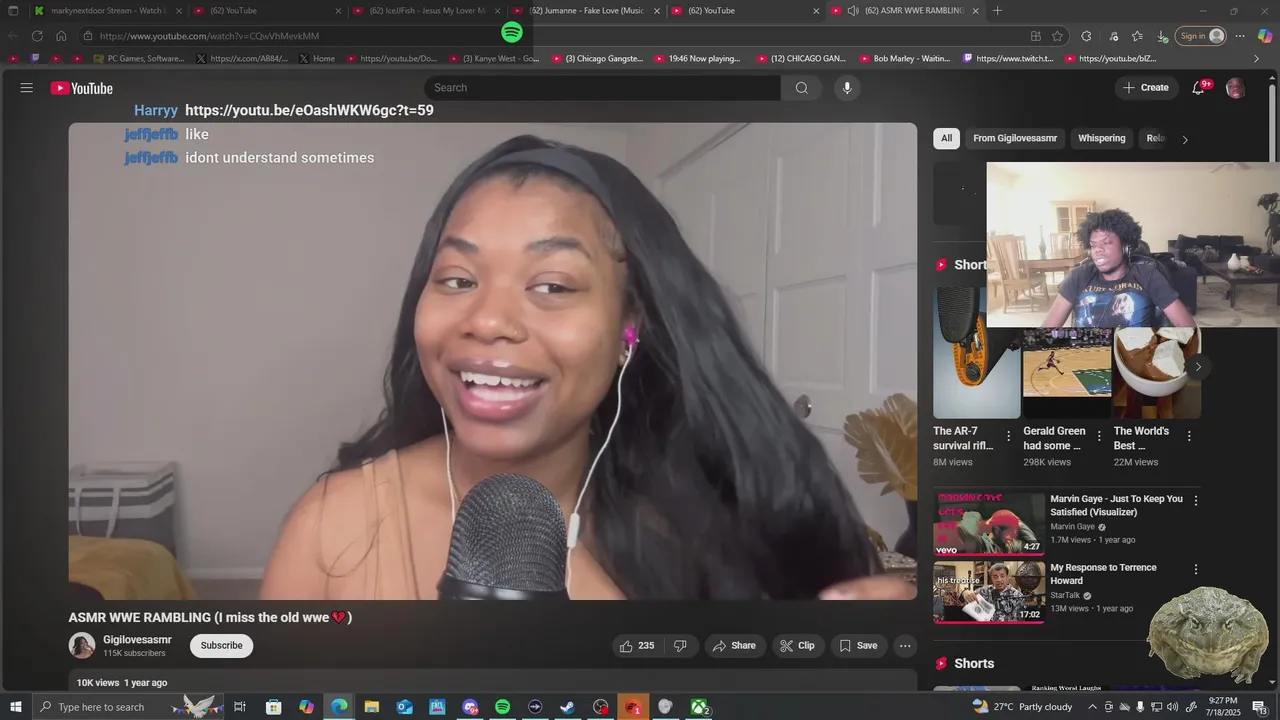Click the browser home icon
Viewport: 1280px width, 720px height.
[61, 36]
